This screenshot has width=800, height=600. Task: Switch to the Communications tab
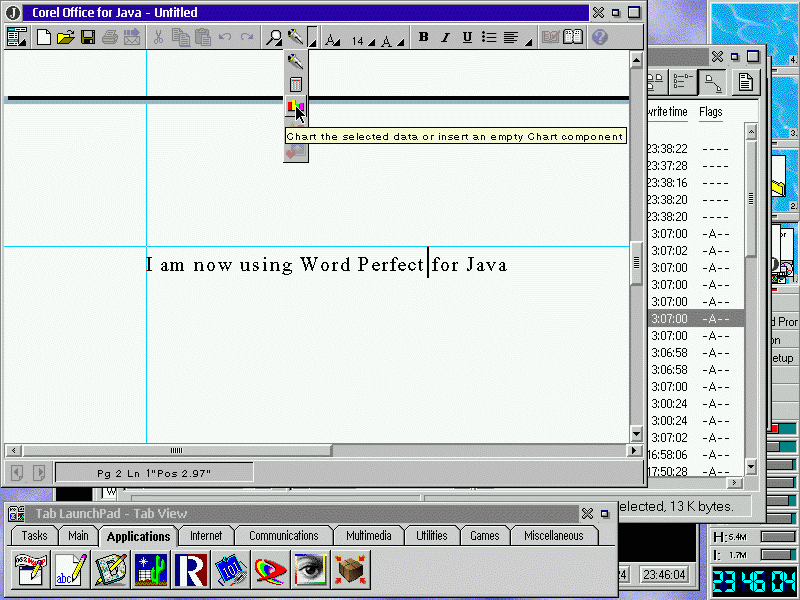coord(284,536)
